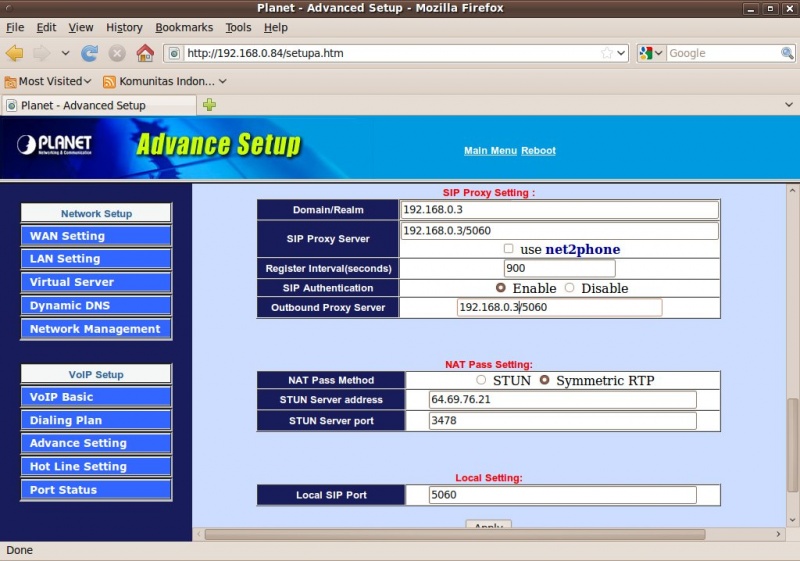Click the Register Interval input field
The height and width of the screenshot is (561, 800).
click(x=559, y=268)
